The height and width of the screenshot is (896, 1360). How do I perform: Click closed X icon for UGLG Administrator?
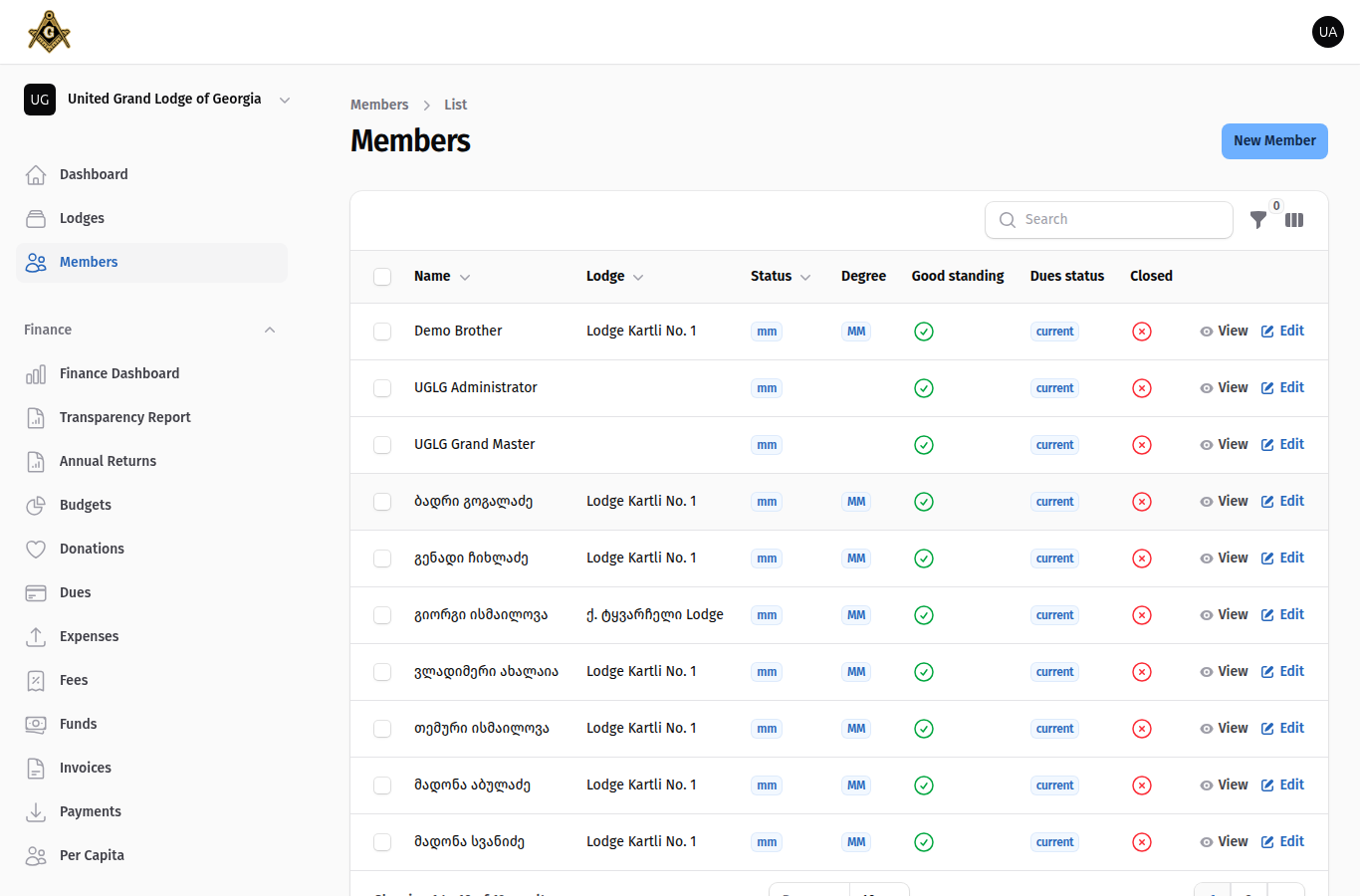1142,388
